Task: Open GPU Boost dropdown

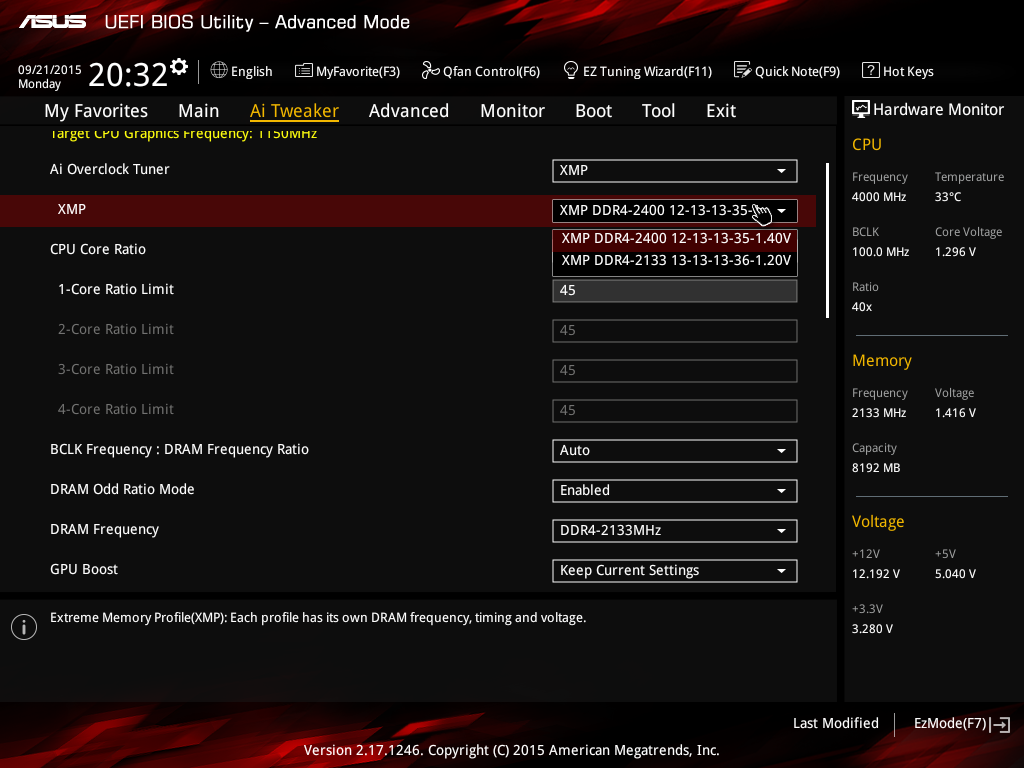Action: coord(675,571)
